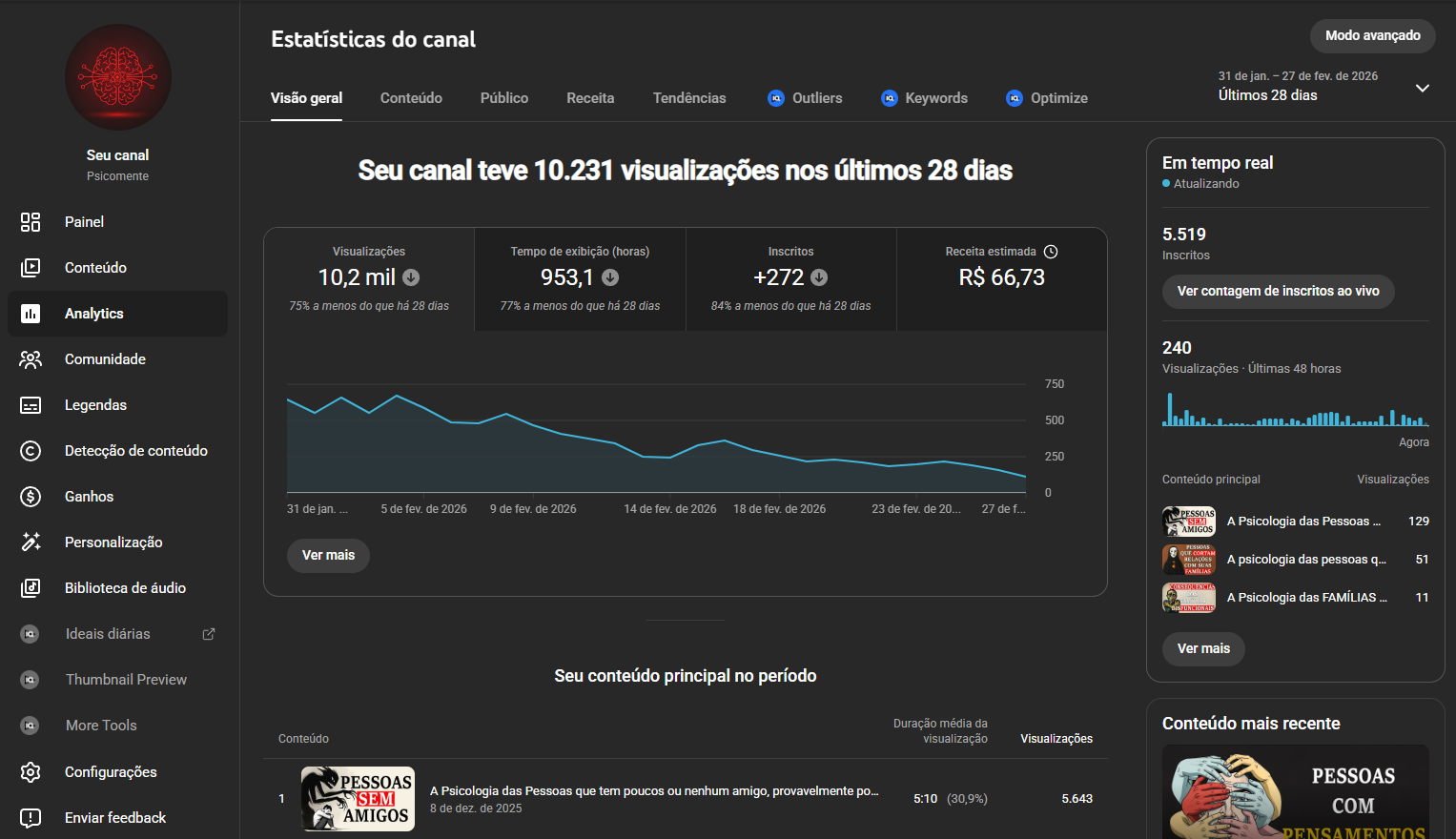This screenshot has width=1456, height=839.
Task: Open the Ganhos sidebar label
Action: click(89, 497)
